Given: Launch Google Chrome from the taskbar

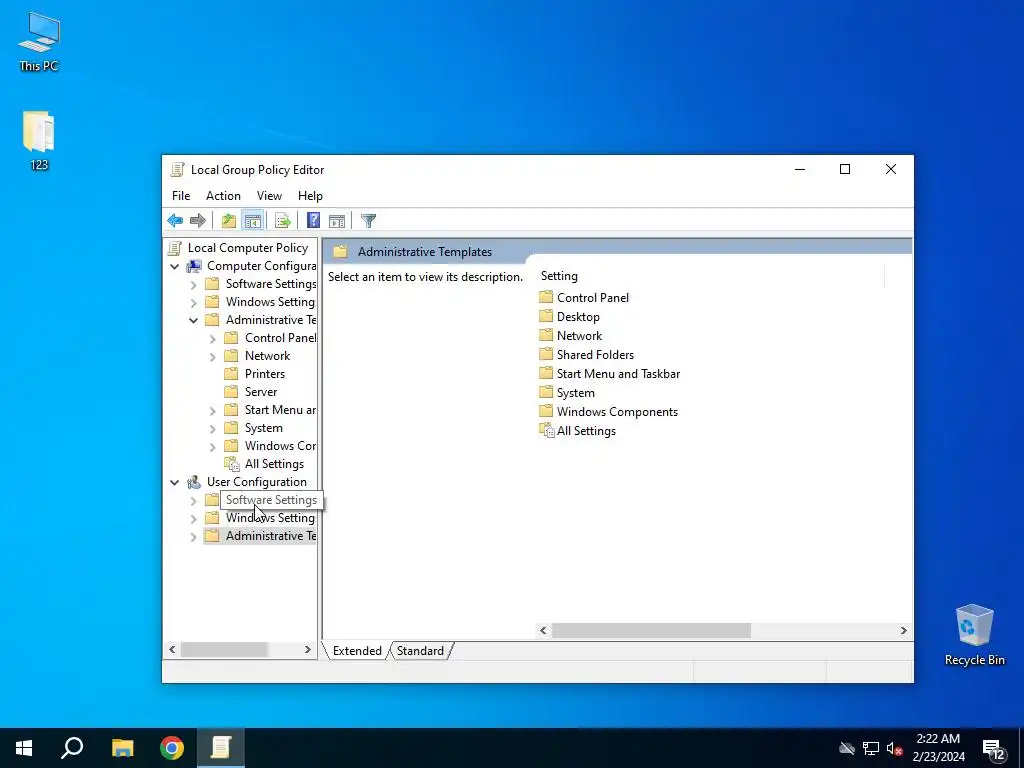Looking at the screenshot, I should [172, 748].
